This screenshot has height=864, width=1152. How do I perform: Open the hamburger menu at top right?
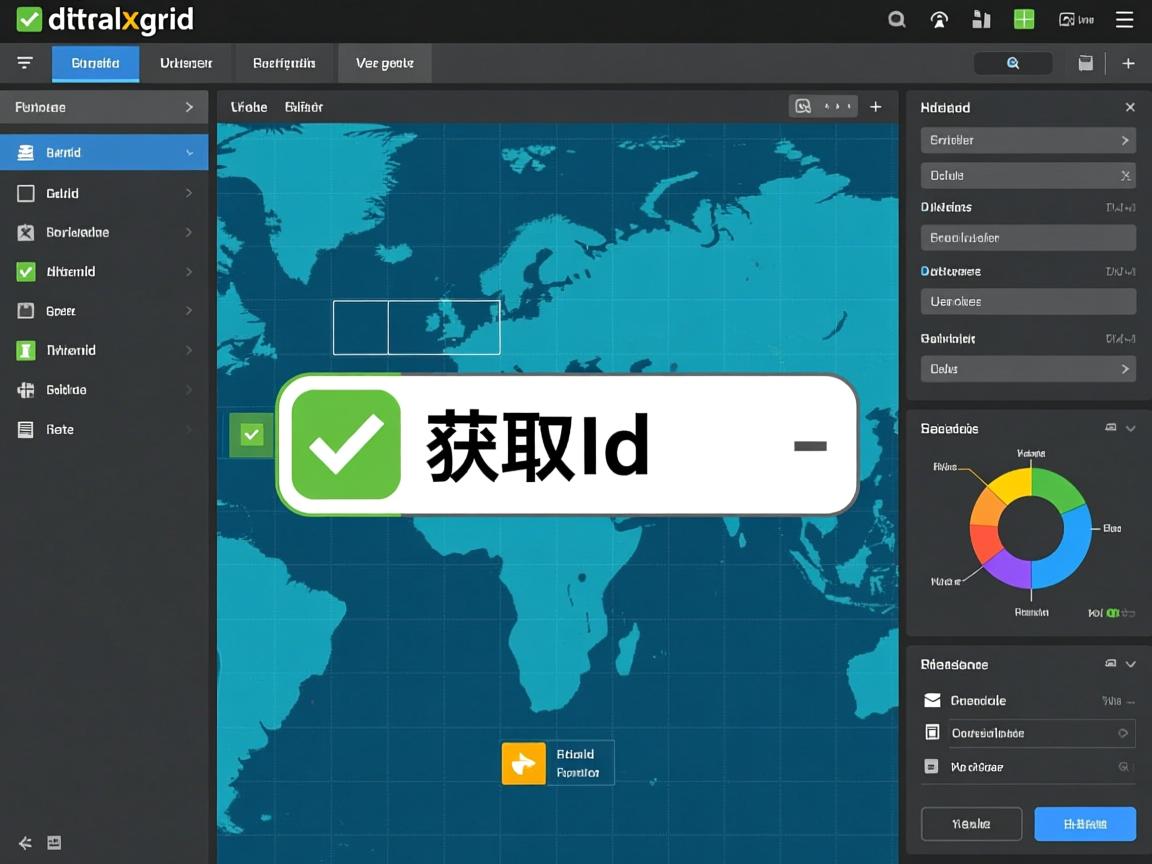(1125, 19)
